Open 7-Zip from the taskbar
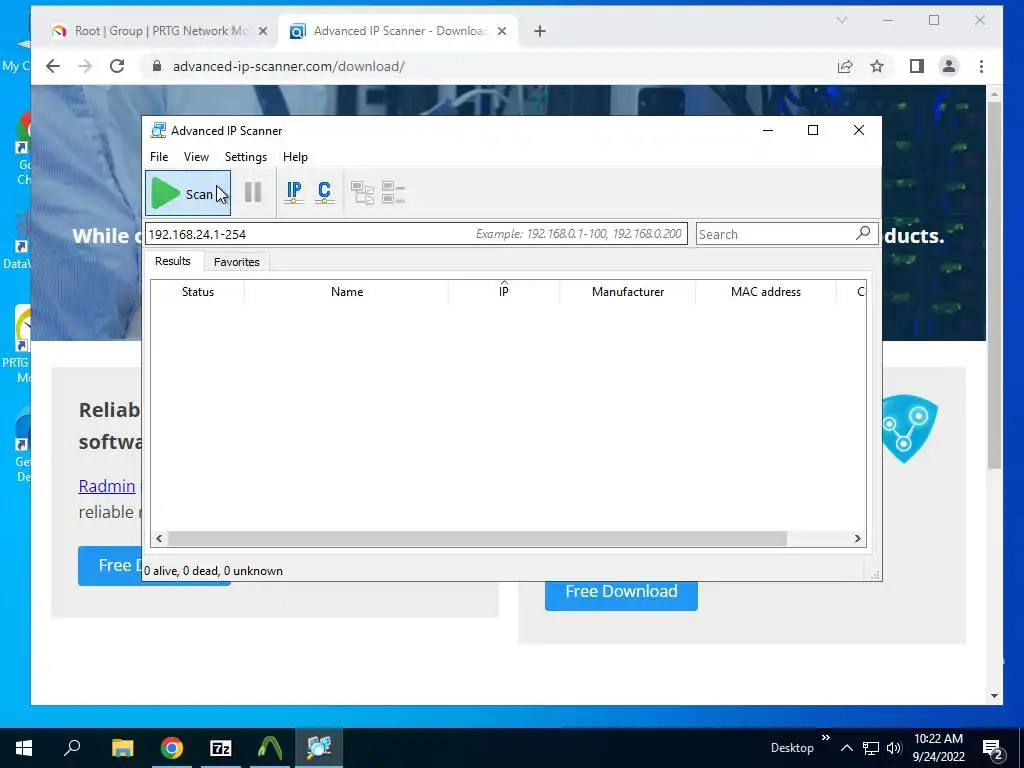This screenshot has width=1024, height=768. (x=221, y=748)
